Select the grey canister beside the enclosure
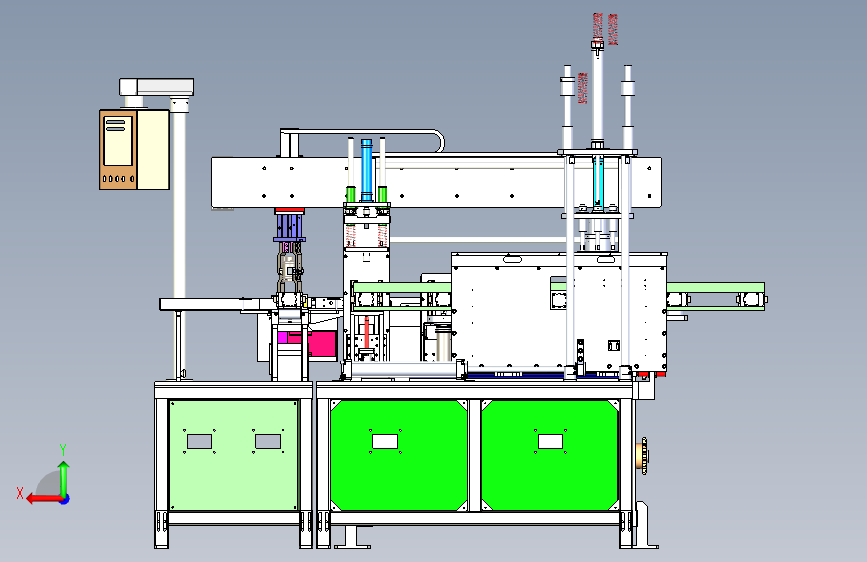 (444, 343)
